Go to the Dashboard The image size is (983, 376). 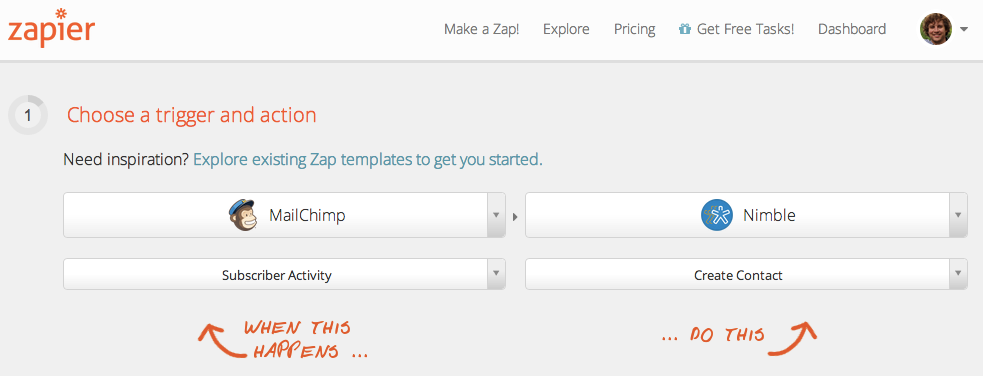[x=852, y=29]
